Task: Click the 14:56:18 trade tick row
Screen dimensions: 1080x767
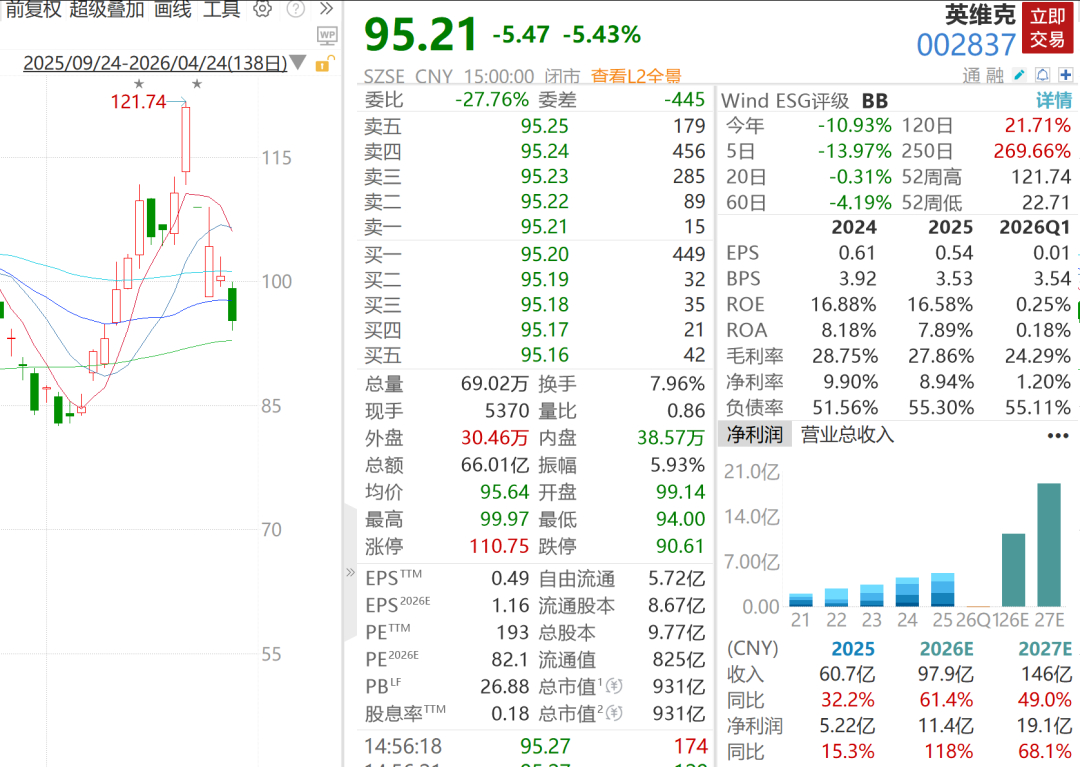Action: tap(536, 746)
